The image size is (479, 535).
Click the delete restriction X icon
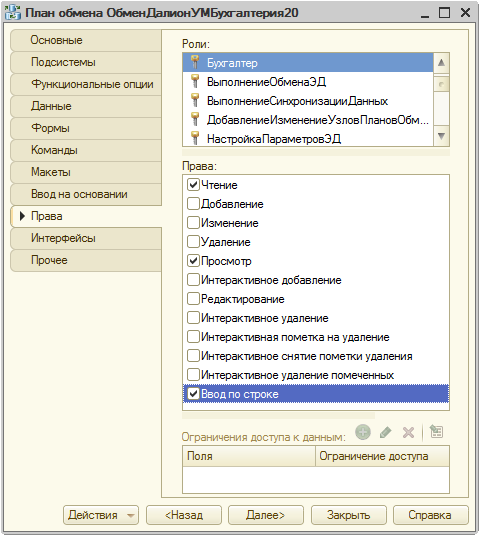tap(408, 432)
